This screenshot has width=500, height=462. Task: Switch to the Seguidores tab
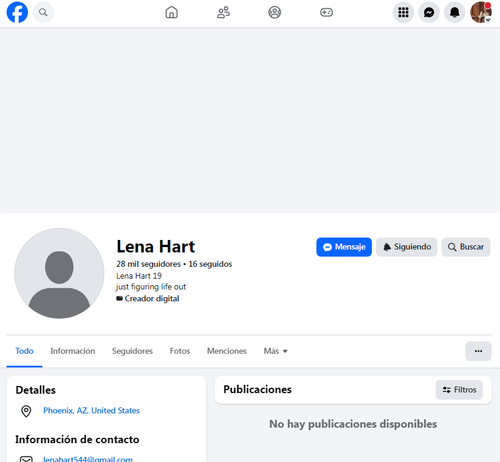(132, 351)
